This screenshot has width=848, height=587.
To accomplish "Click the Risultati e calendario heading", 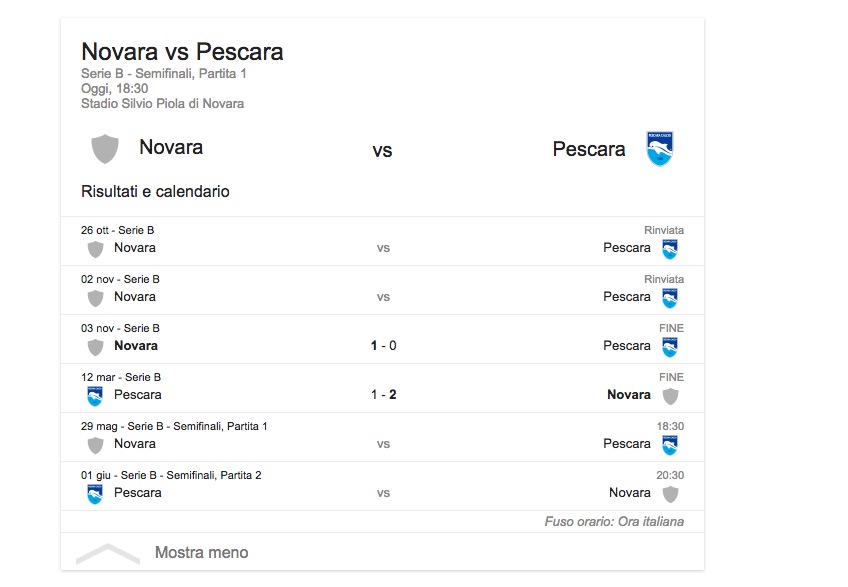I will [x=155, y=191].
